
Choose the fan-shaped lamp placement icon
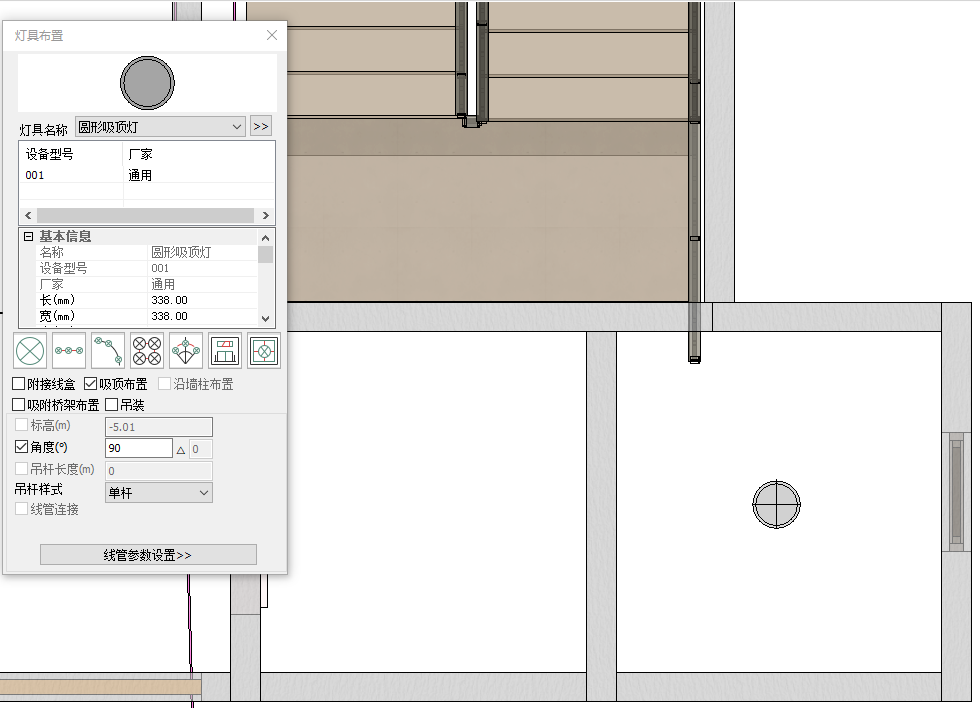[186, 351]
